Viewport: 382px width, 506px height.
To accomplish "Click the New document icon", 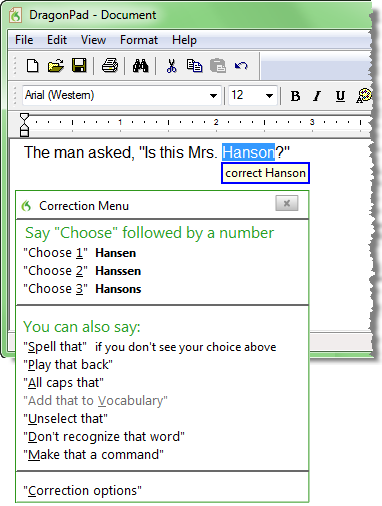I will click(x=32, y=65).
